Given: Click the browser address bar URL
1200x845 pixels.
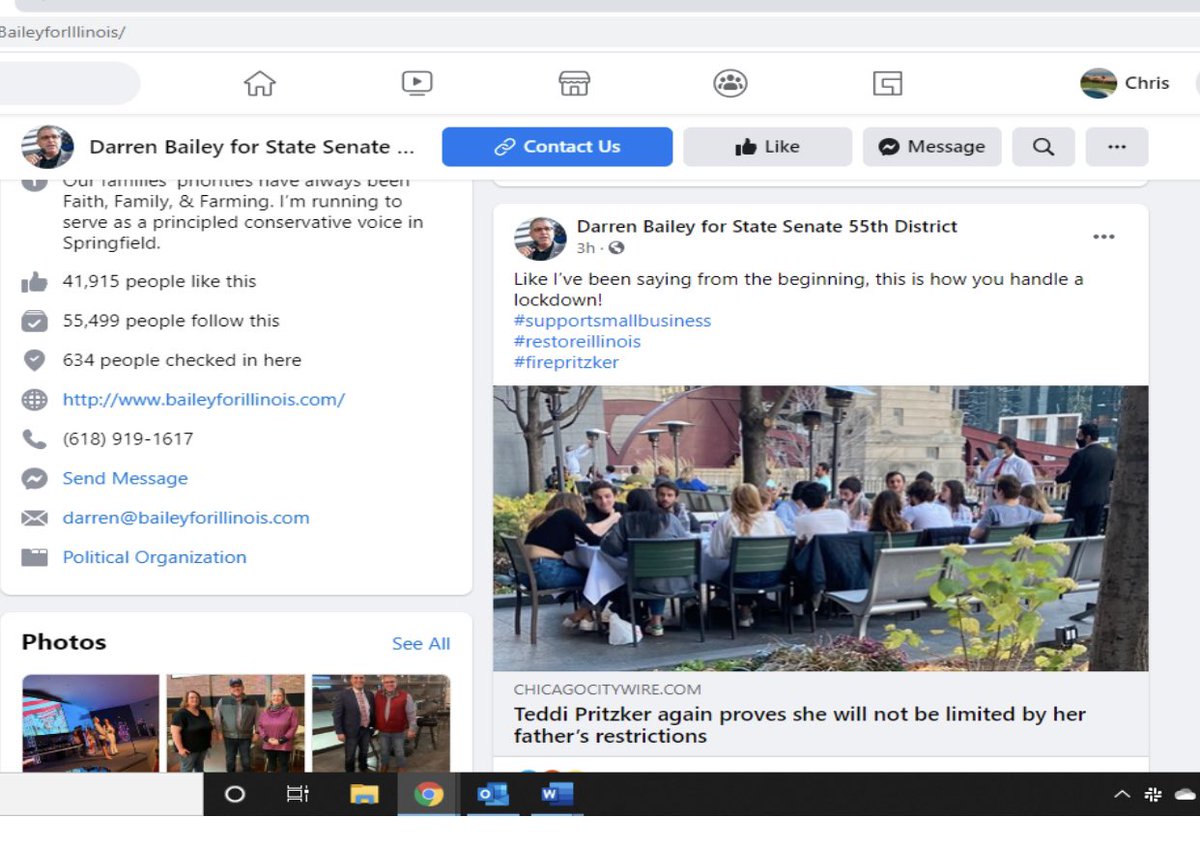Looking at the screenshot, I should click(x=62, y=32).
